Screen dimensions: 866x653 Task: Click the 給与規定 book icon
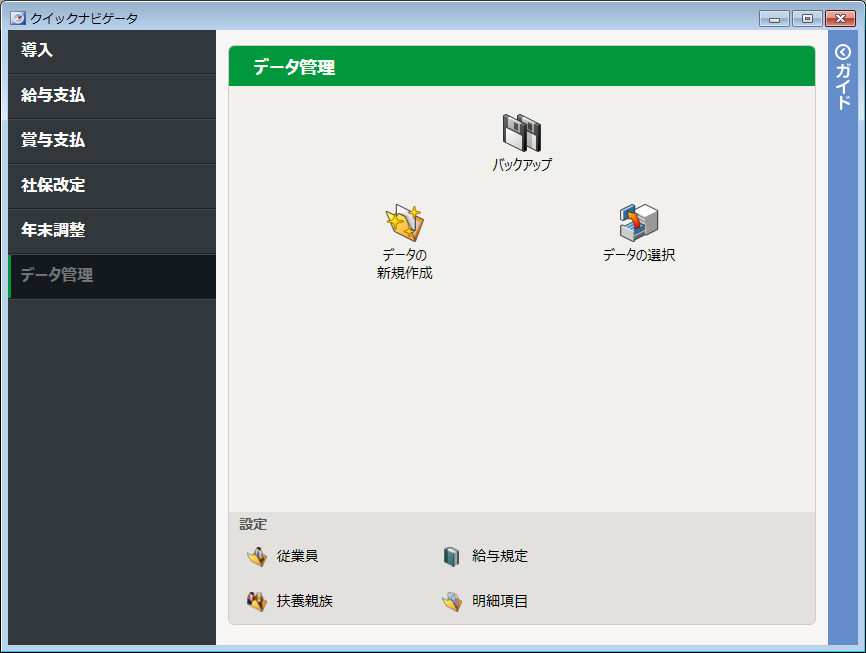coord(452,557)
